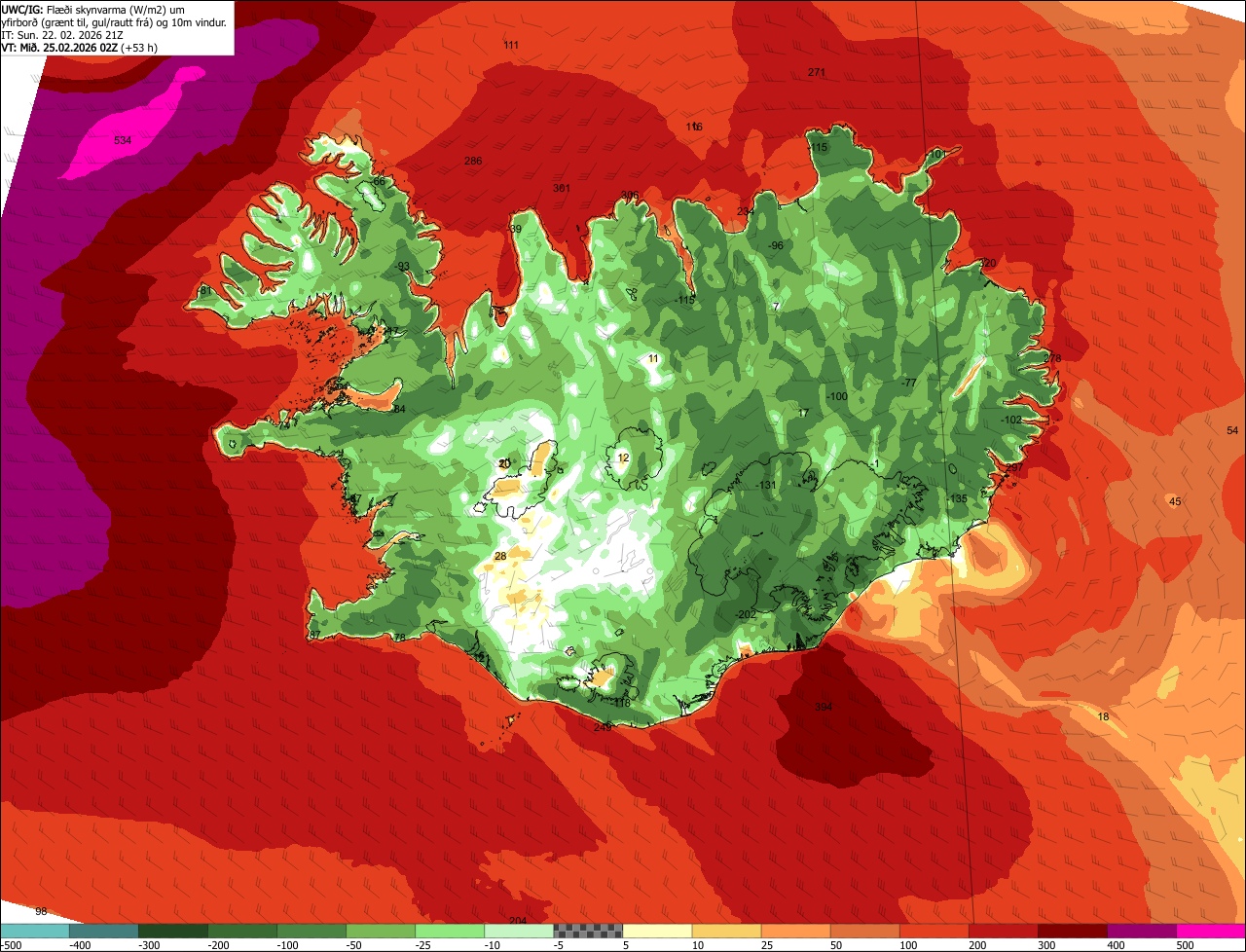Click the 'IT: Sun. 22. 02. 2026 21Z' line
This screenshot has height=952, width=1246.
61,35
